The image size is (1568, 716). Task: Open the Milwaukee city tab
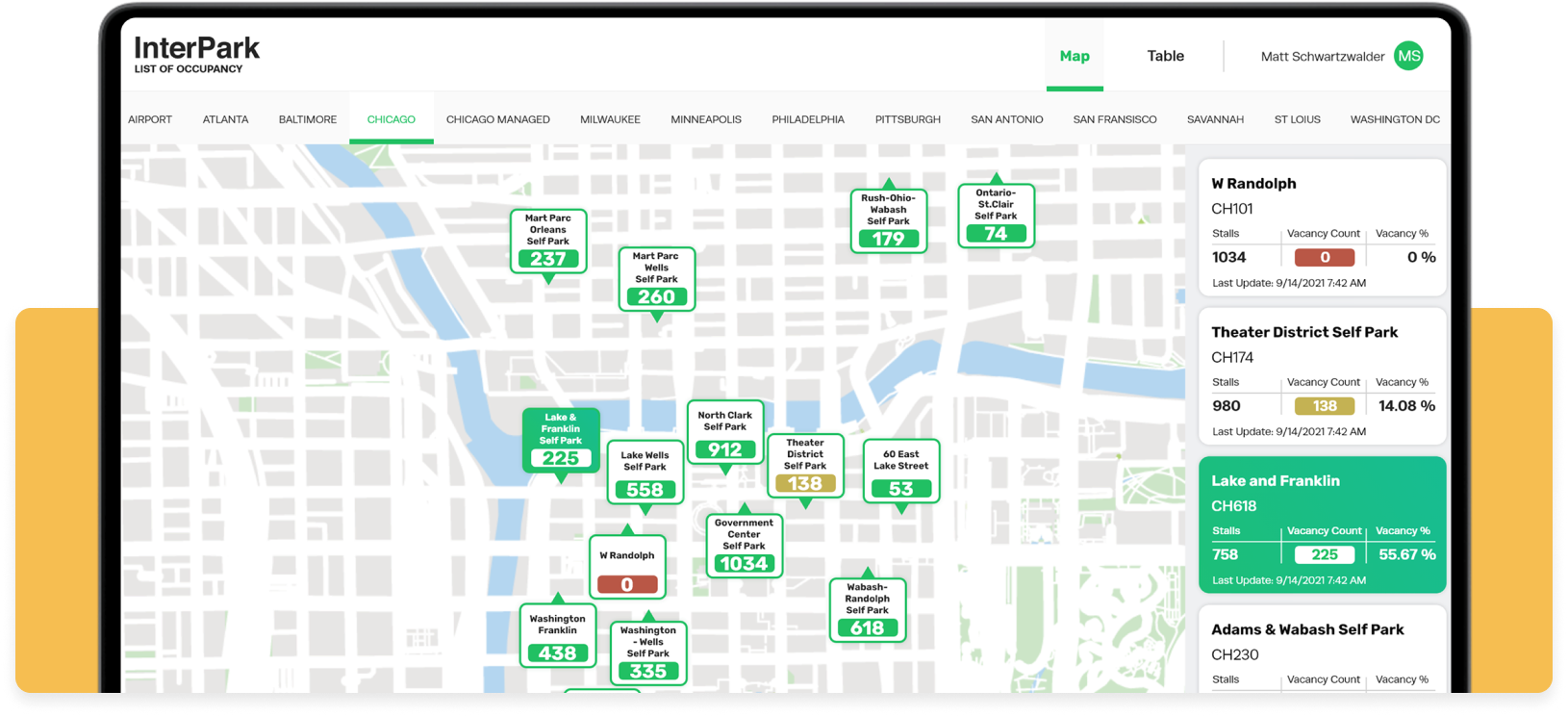point(610,119)
